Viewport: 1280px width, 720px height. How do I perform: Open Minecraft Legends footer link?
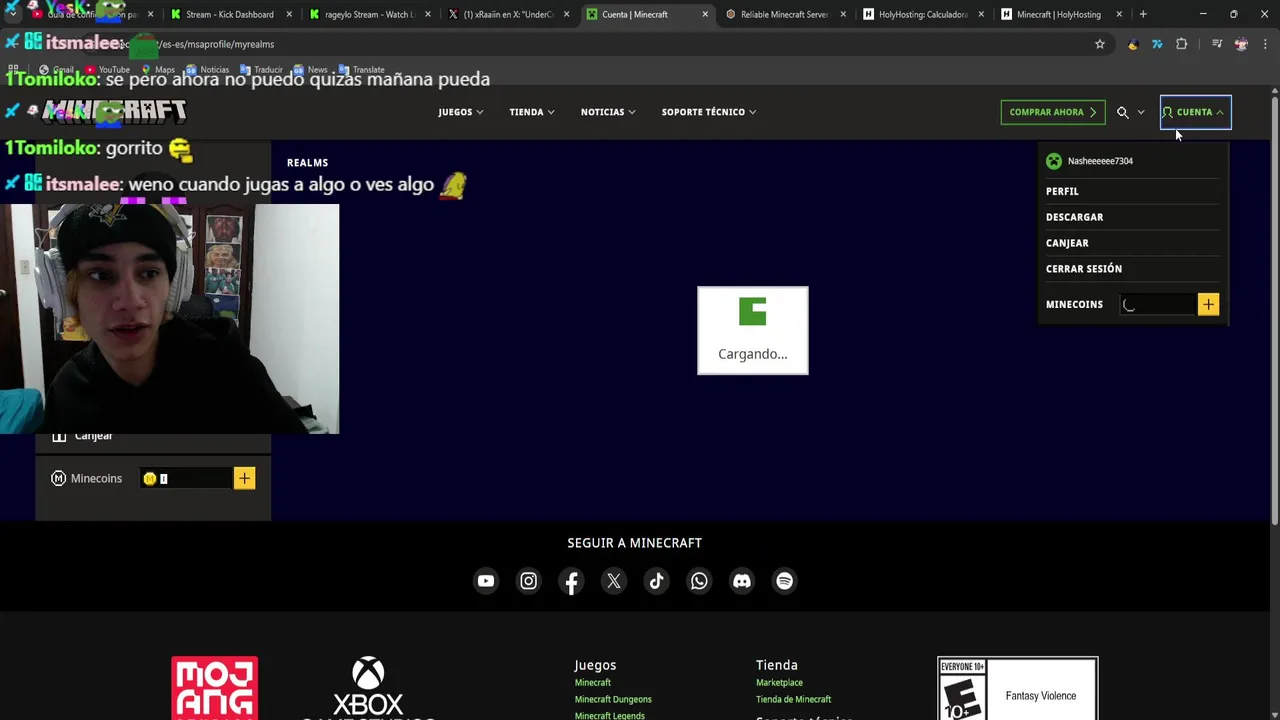(609, 715)
